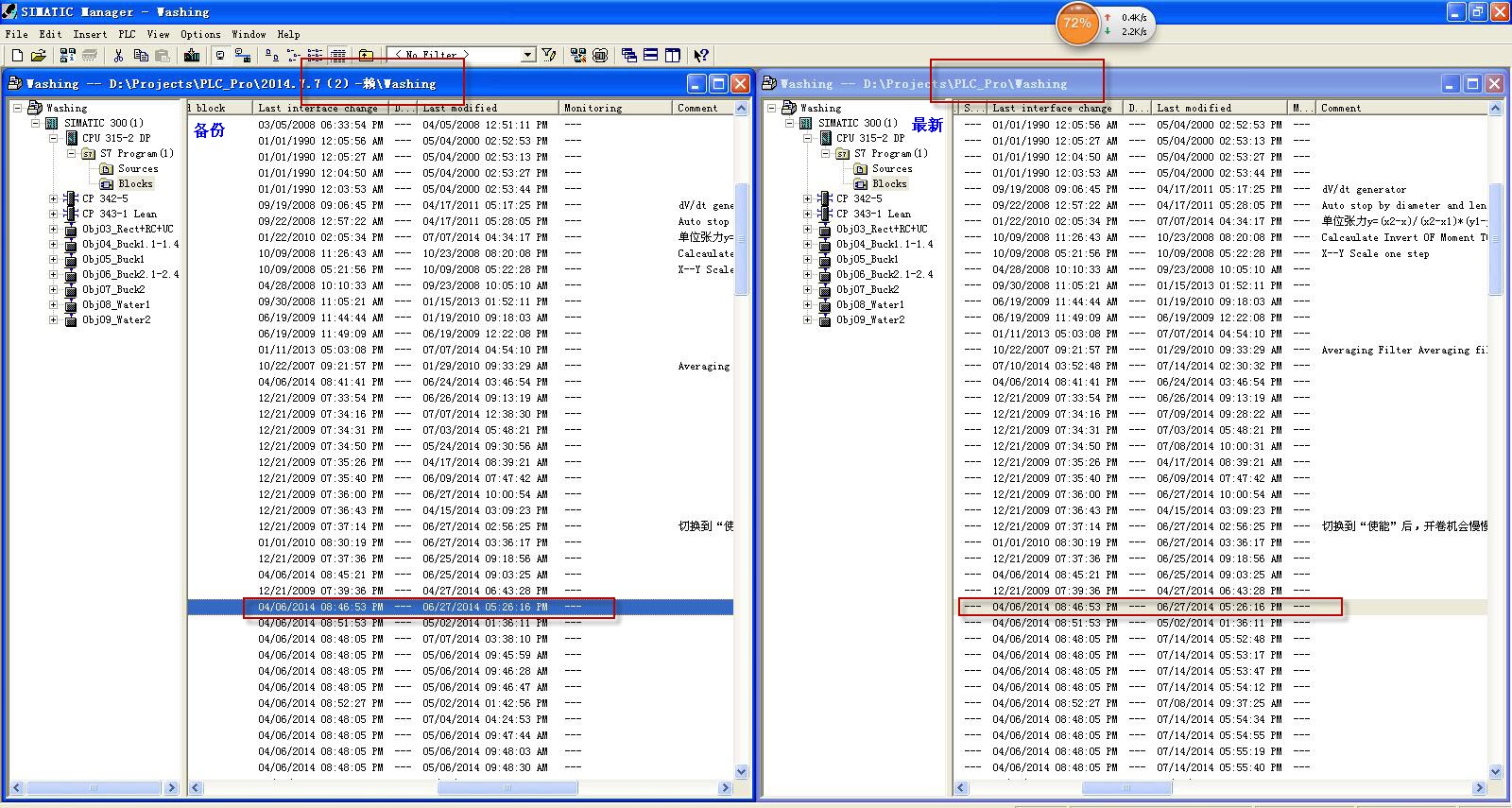Expand Obj05_Buck1 in right project tree
1512x808 pixels.
pos(808,259)
